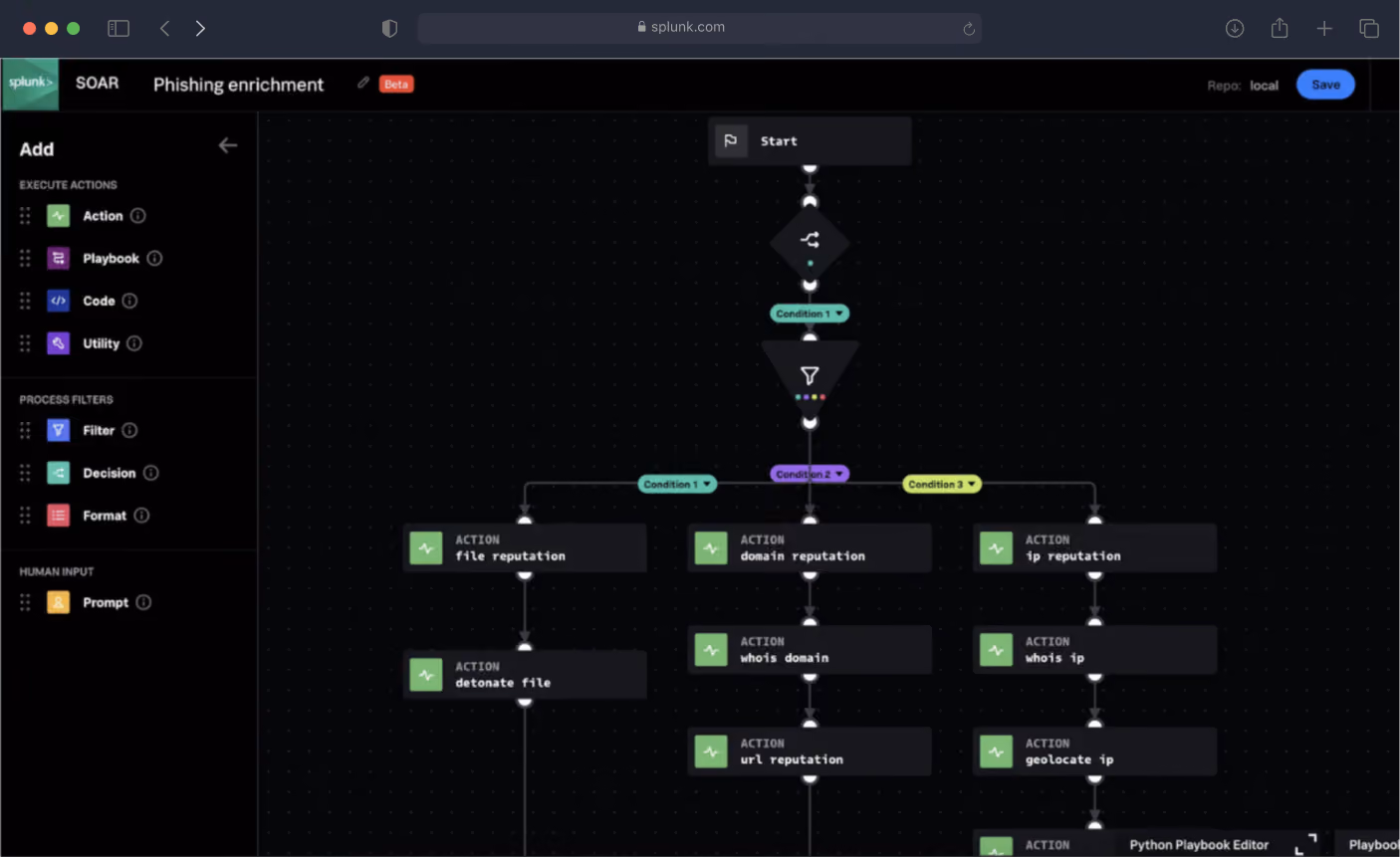Viewport: 1400px width, 857px height.
Task: Open yellow Condition 3 dropdown
Action: (942, 485)
